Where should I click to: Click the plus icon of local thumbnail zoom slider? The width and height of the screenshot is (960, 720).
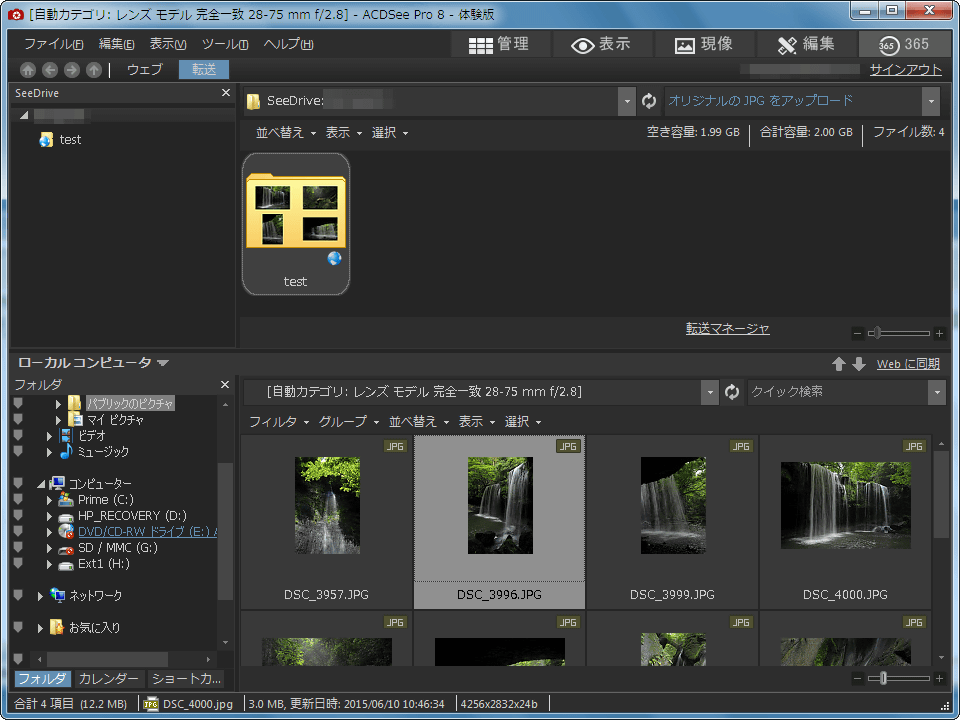[939, 678]
